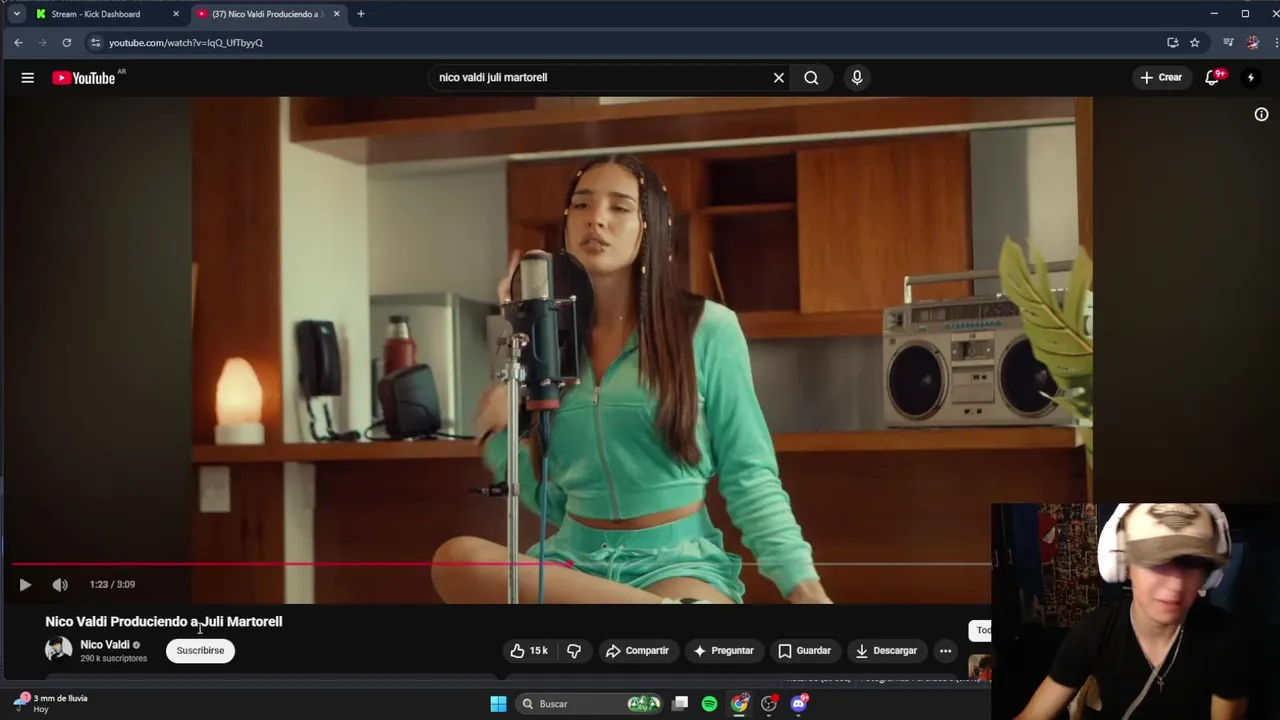View site information icon in address bar
This screenshot has height=720, width=1280.
click(x=95, y=43)
